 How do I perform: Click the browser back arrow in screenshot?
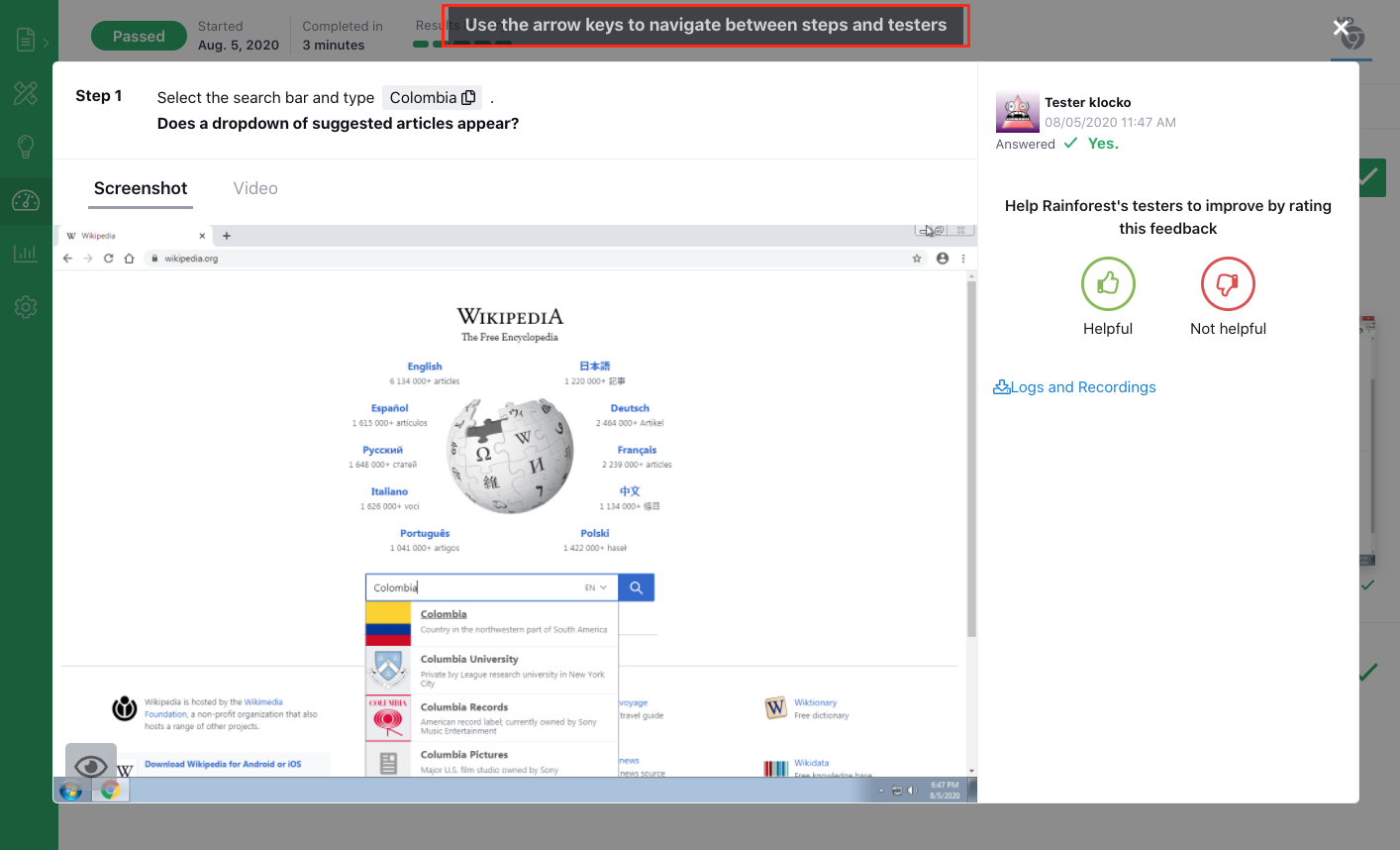(67, 258)
